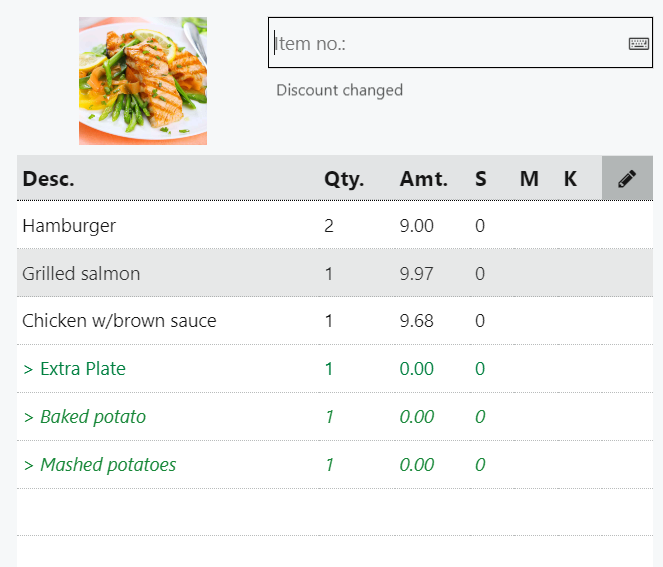Select the Hamburger order line
Image resolution: width=663 pixels, height=567 pixels.
coord(69,226)
